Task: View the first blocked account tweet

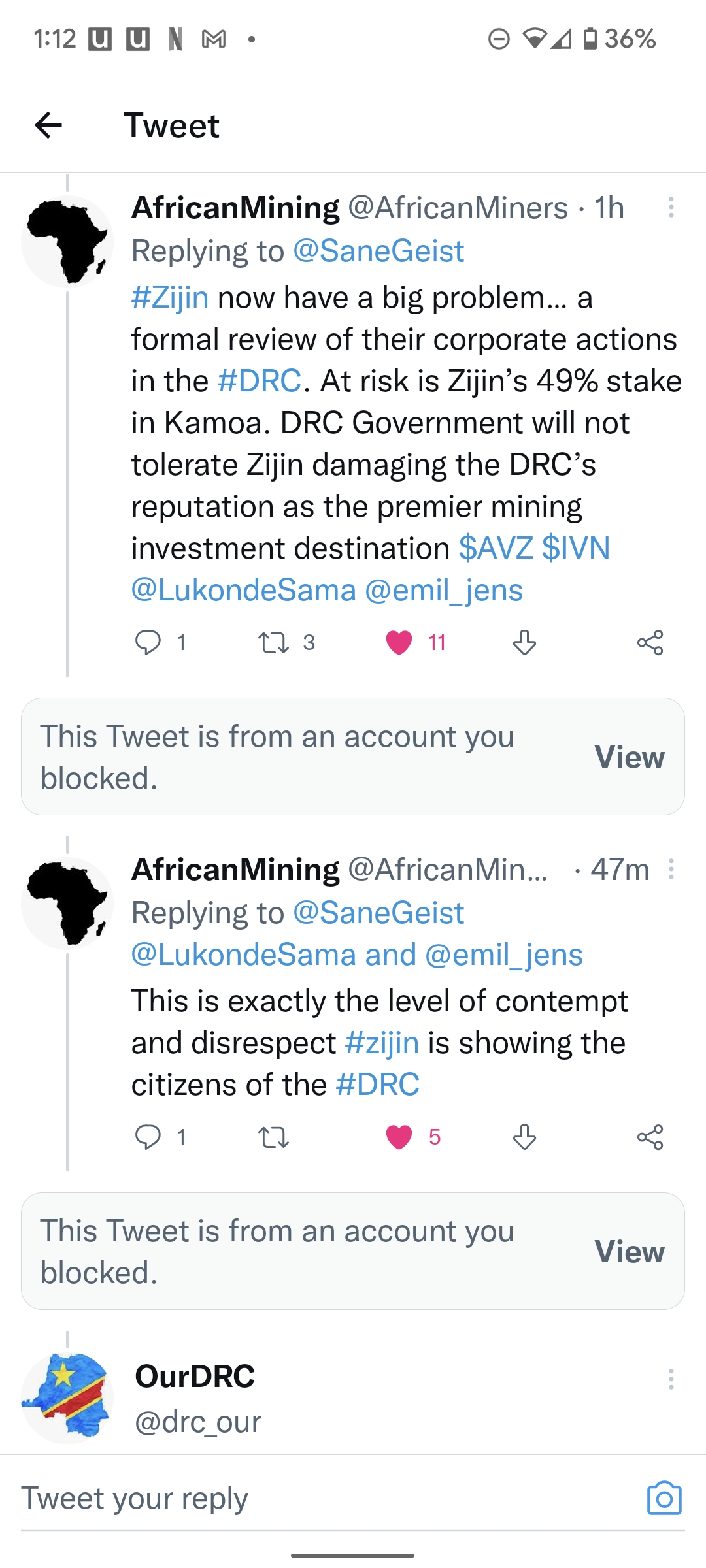Action: pos(629,757)
